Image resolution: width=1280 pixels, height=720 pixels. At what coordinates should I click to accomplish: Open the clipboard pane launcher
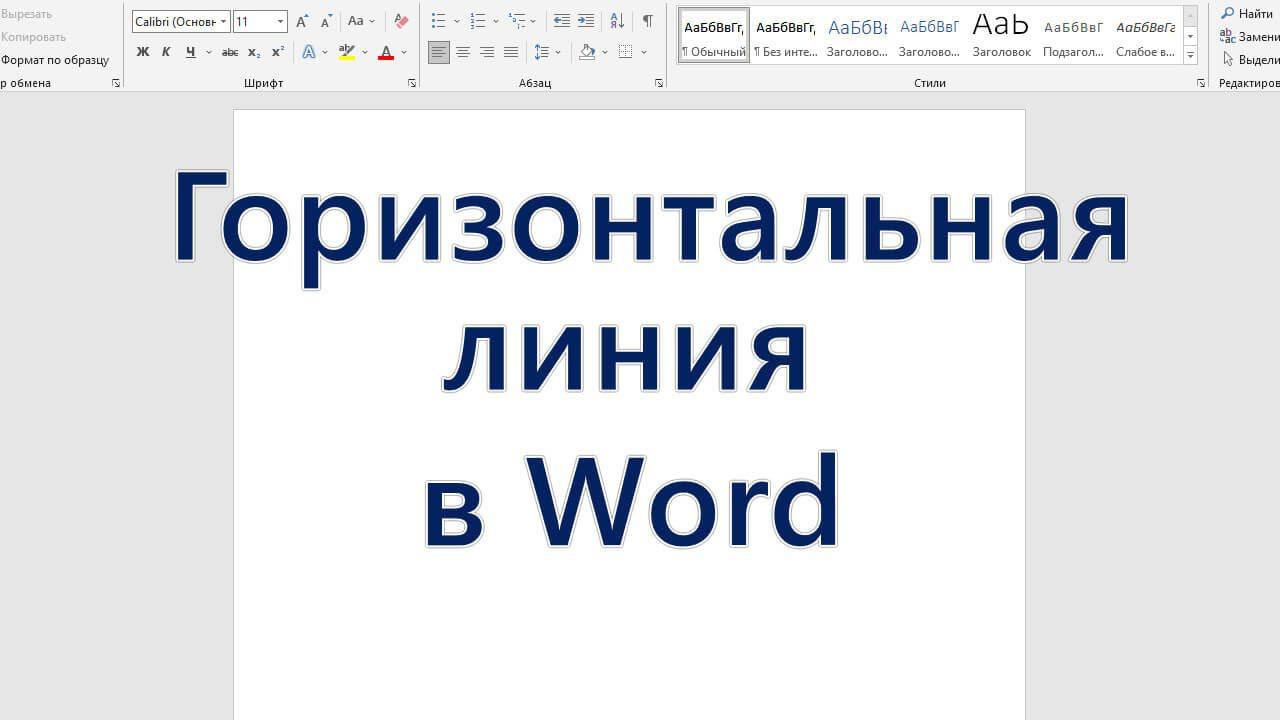116,84
